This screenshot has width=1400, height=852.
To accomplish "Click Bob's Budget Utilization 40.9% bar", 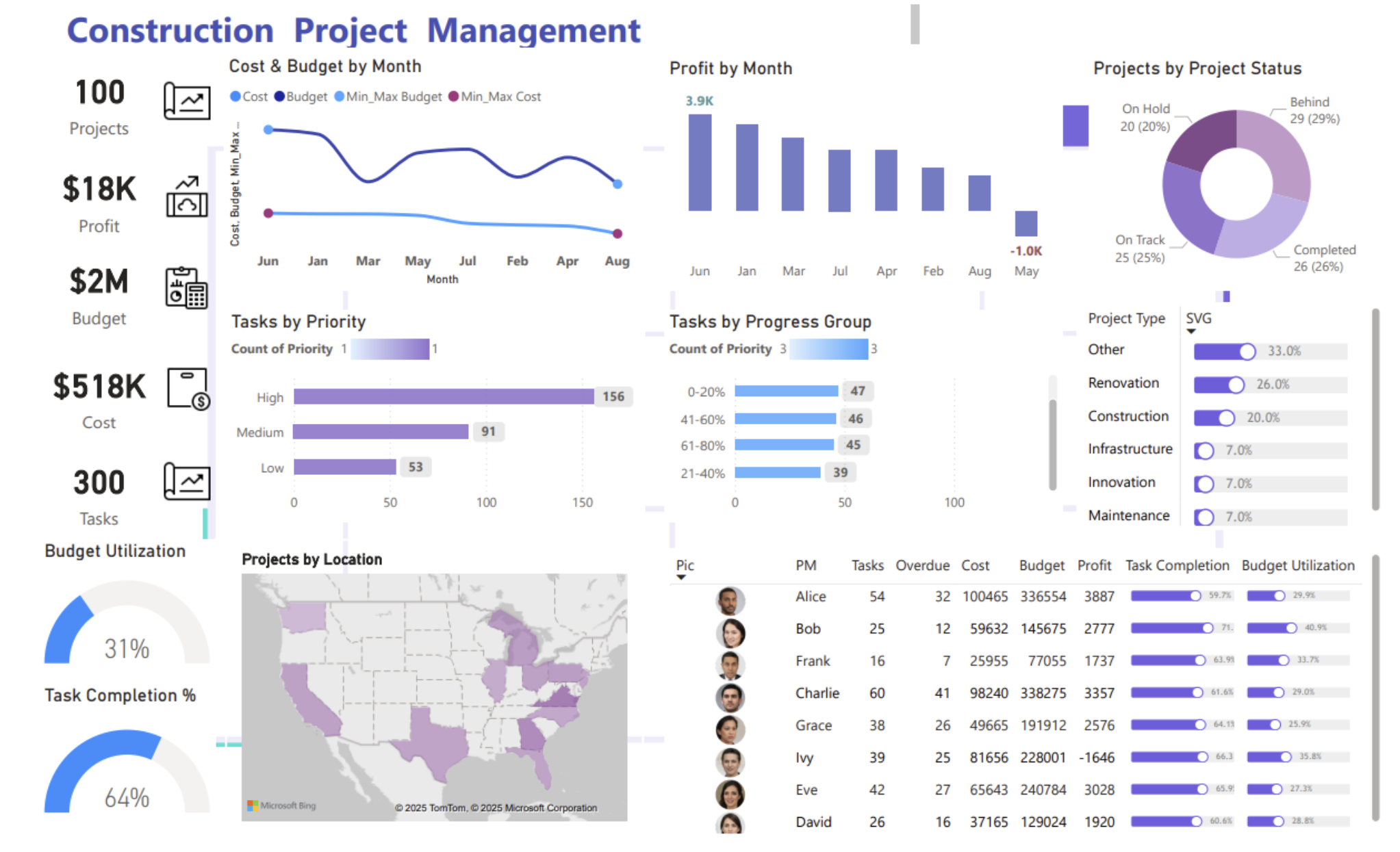I will point(1298,628).
